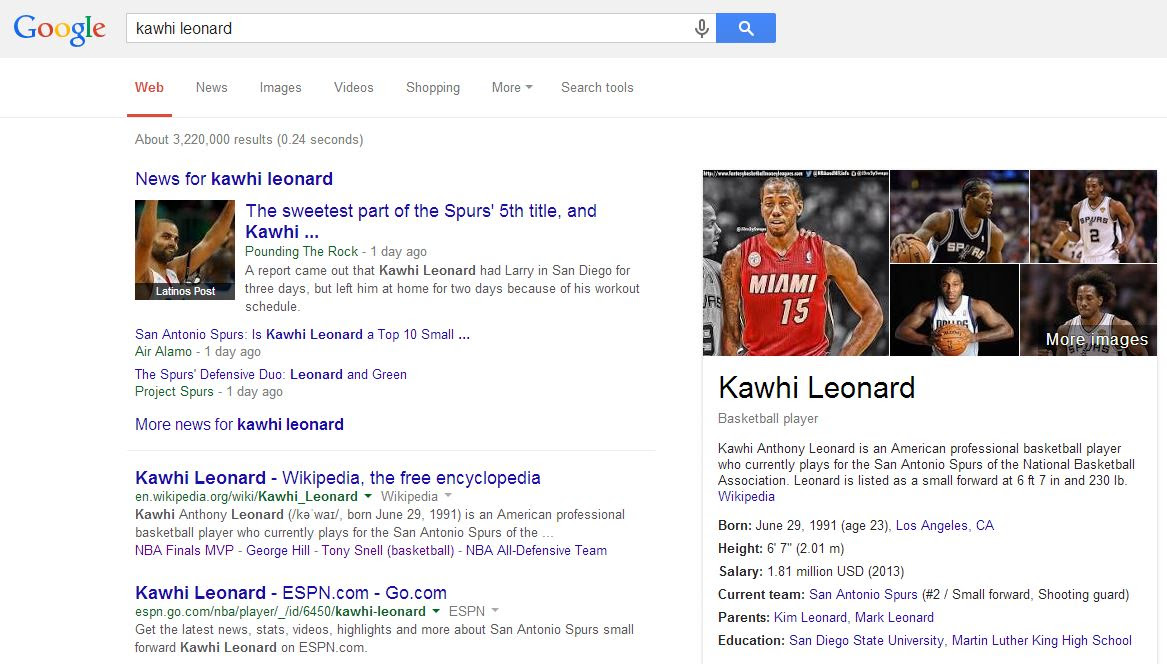1167x664 pixels.
Task: Expand the gray ESPN source arrow
Action: coord(495,611)
